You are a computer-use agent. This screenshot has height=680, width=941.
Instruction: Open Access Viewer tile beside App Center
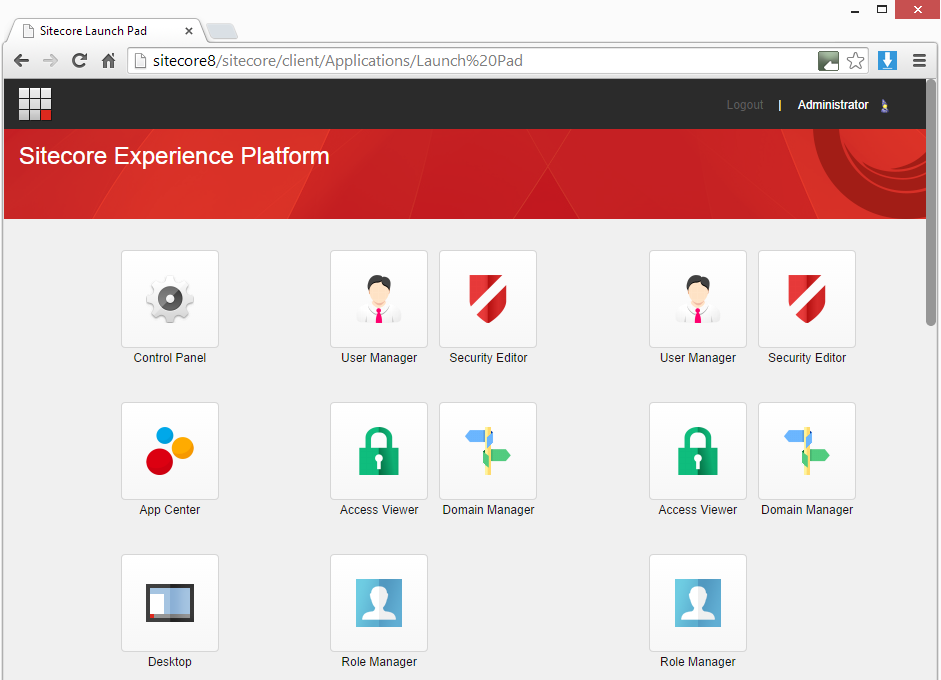379,451
